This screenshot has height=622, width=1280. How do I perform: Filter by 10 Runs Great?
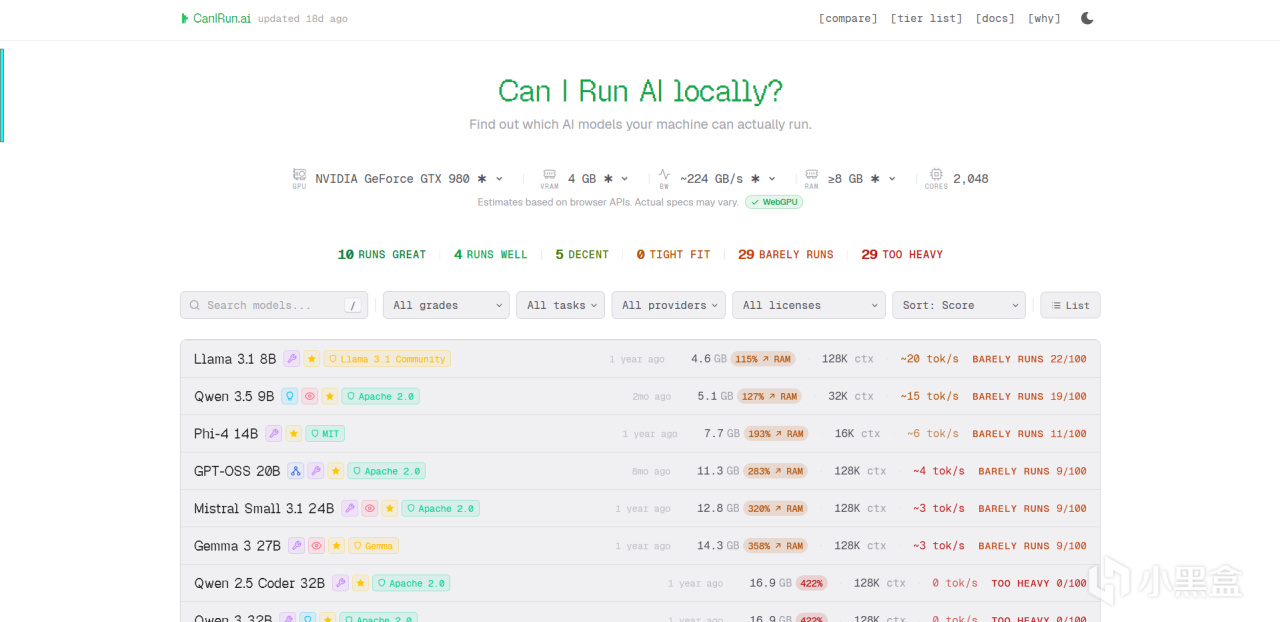point(382,254)
